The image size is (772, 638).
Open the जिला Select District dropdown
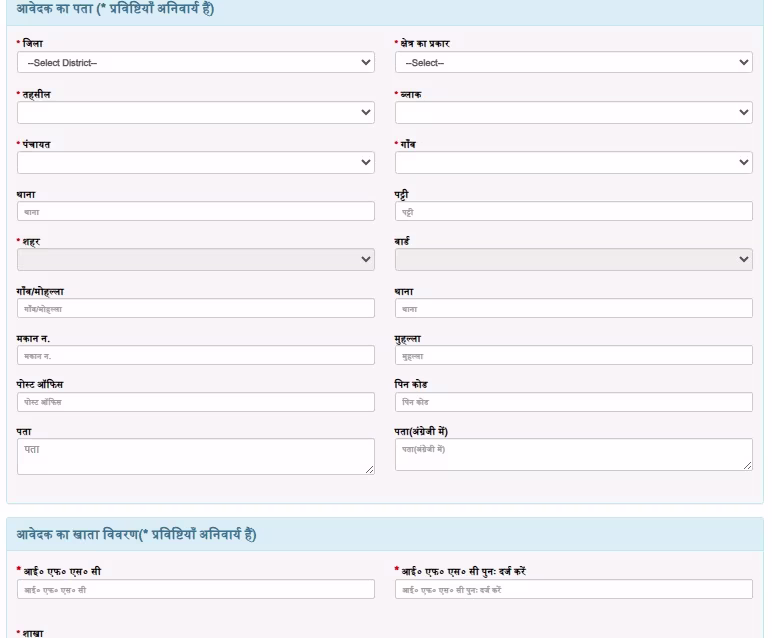[195, 63]
